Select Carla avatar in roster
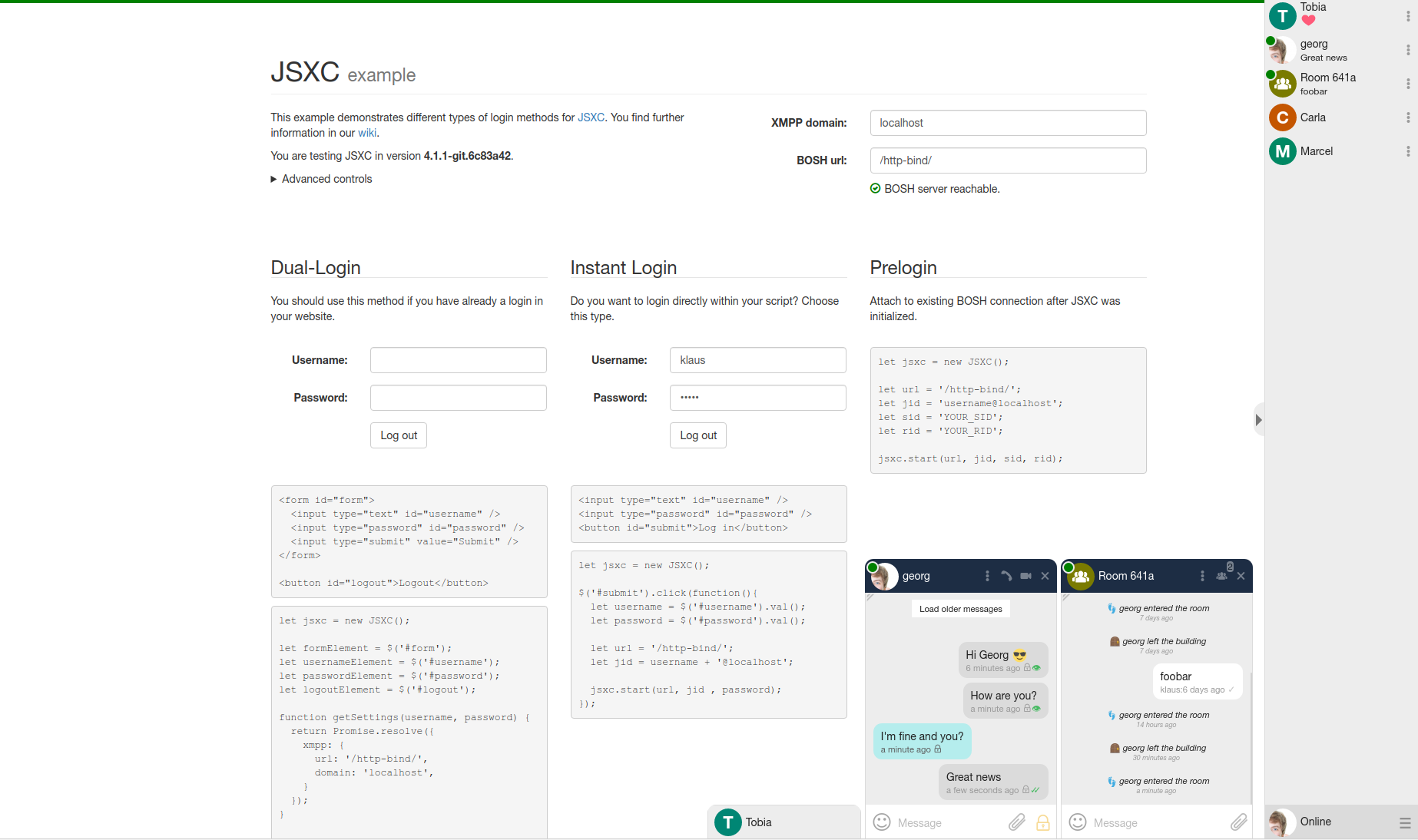This screenshot has height=840, width=1418. (1282, 117)
